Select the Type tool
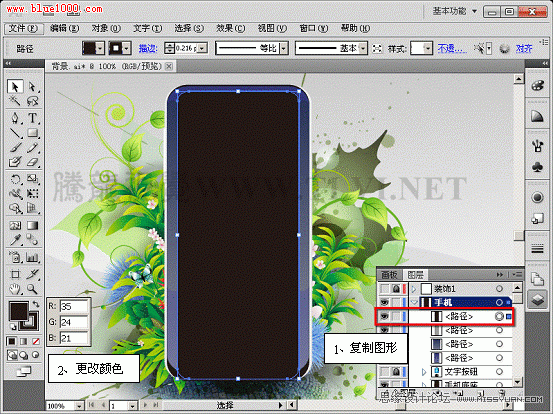 click(32, 118)
